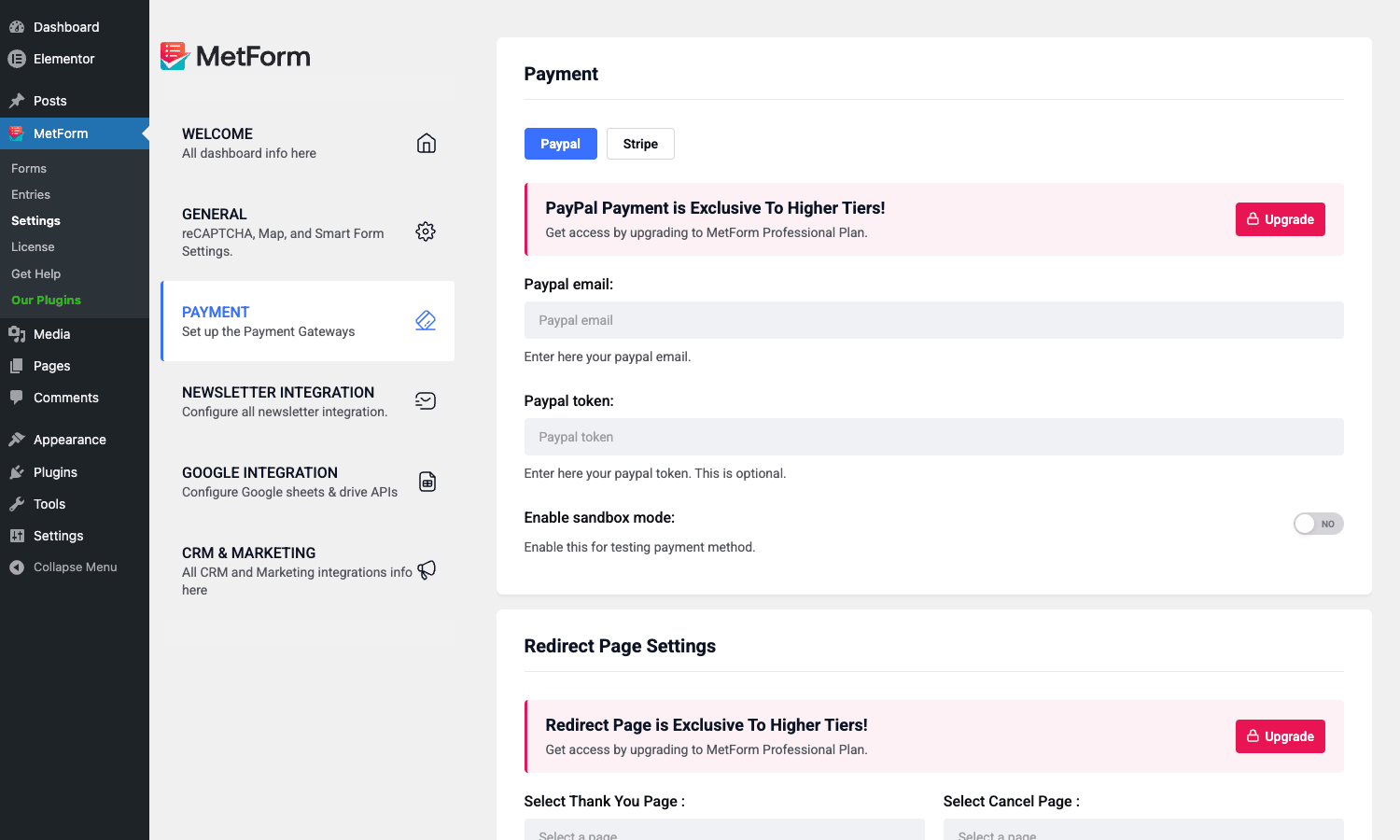Click the Welcome home icon

[426, 143]
